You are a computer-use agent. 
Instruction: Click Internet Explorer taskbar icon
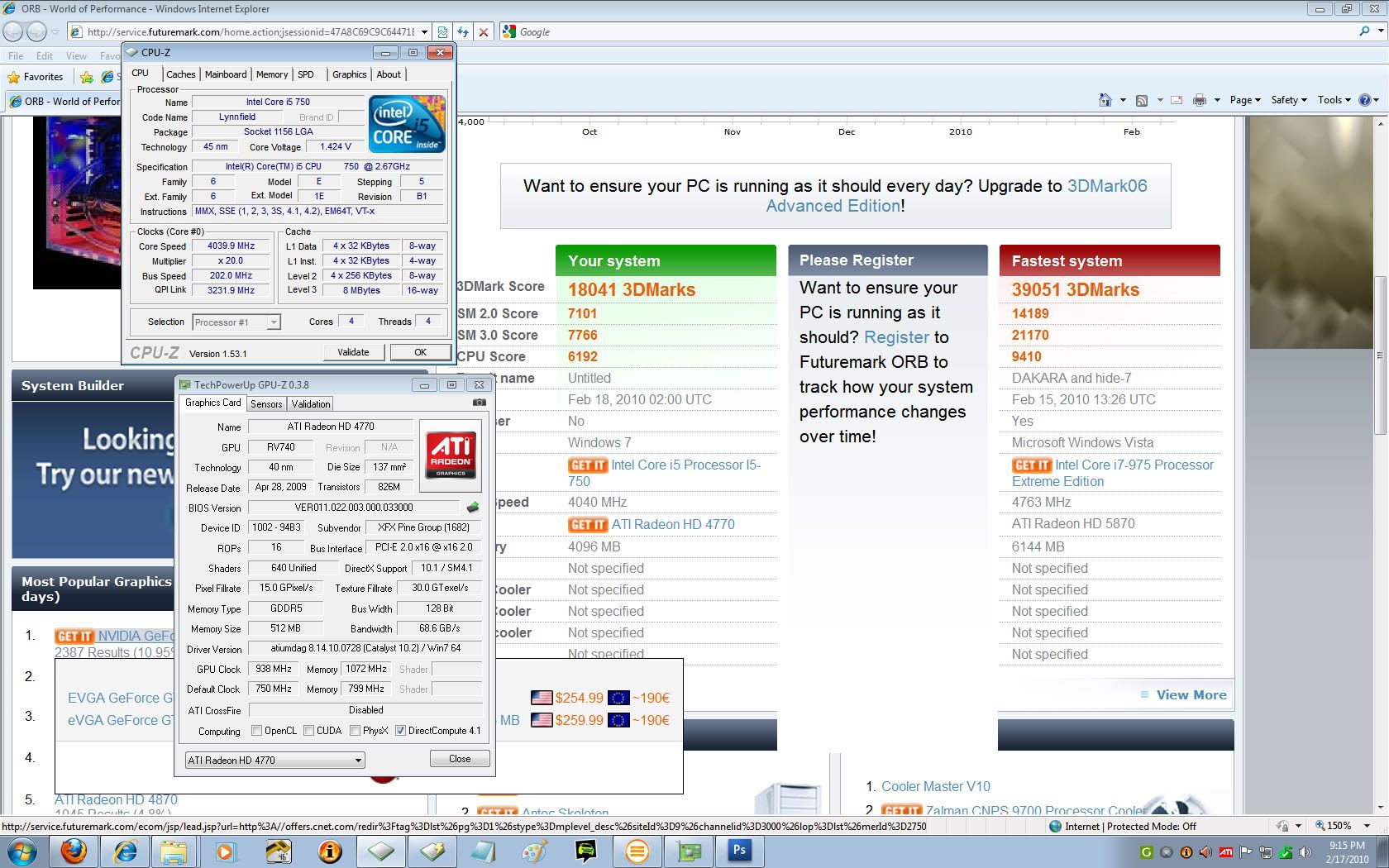tap(126, 851)
